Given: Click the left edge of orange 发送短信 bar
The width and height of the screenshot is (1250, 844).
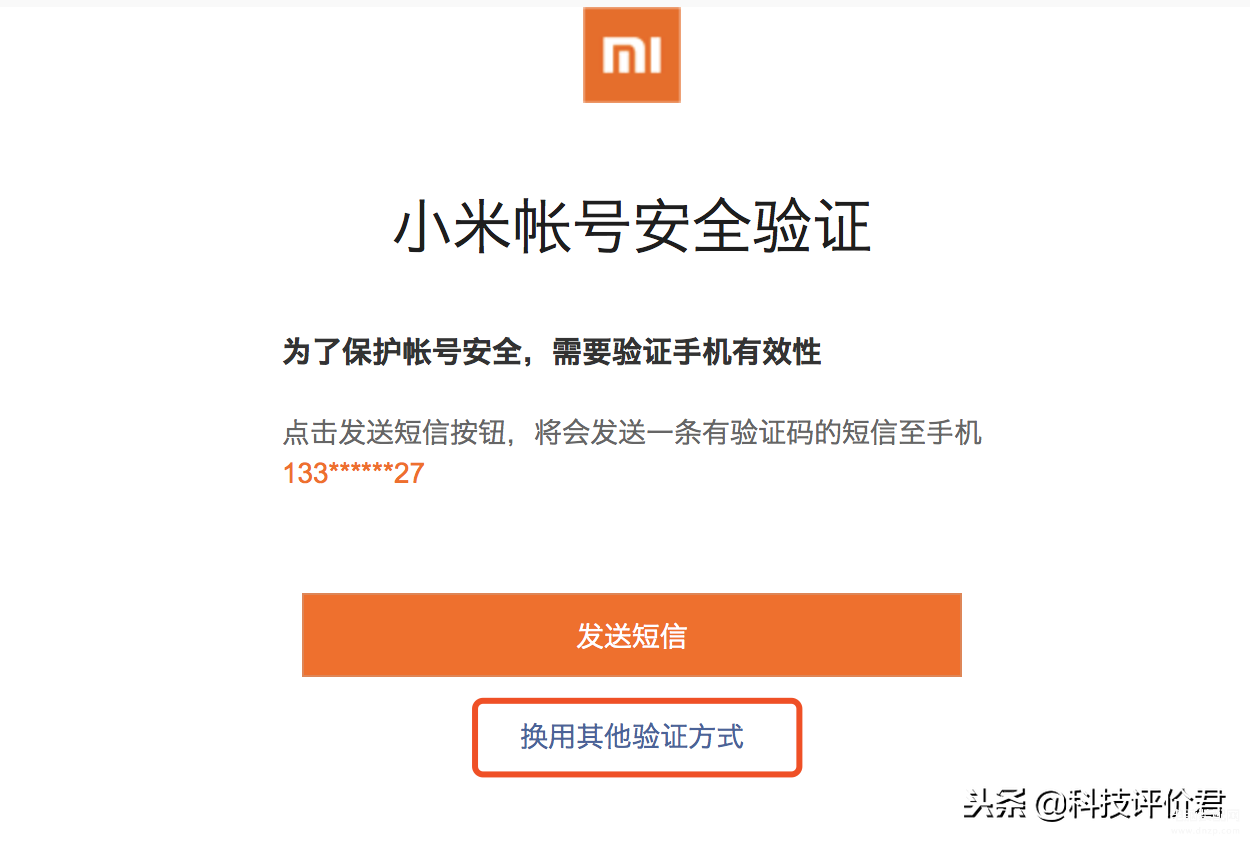Looking at the screenshot, I should coord(312,635).
